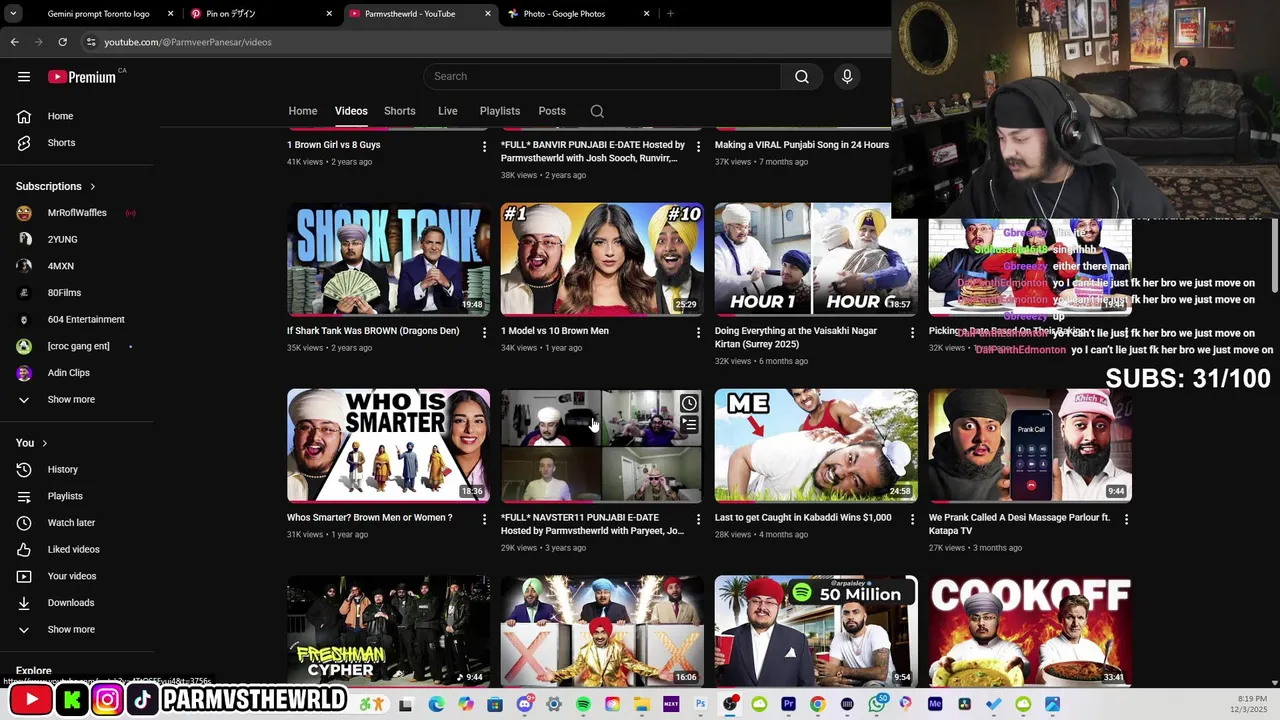
Task: Open options menu for 1 Brown Girl vs 8 Guys
Action: 484,146
